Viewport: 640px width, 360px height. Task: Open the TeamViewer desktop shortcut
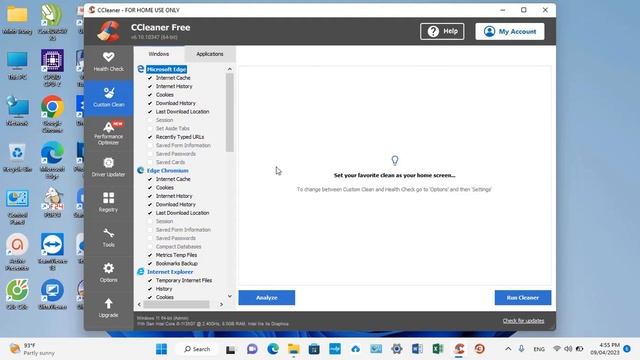(52, 251)
